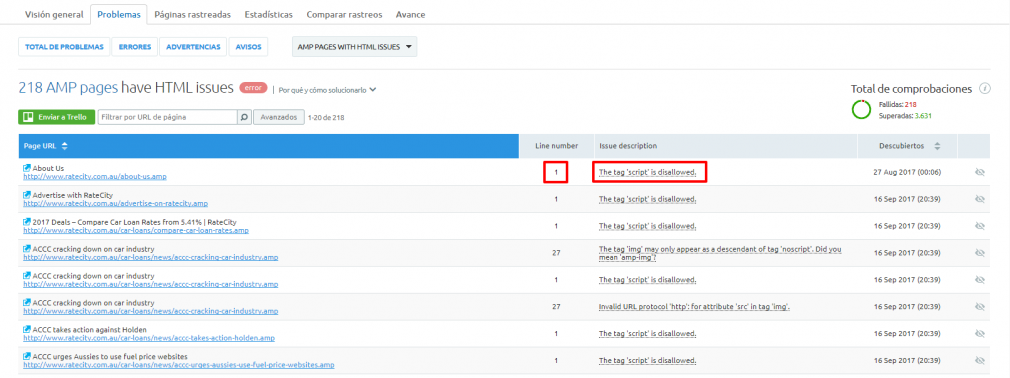Sort by the Descubiertos column arrows

(x=937, y=146)
